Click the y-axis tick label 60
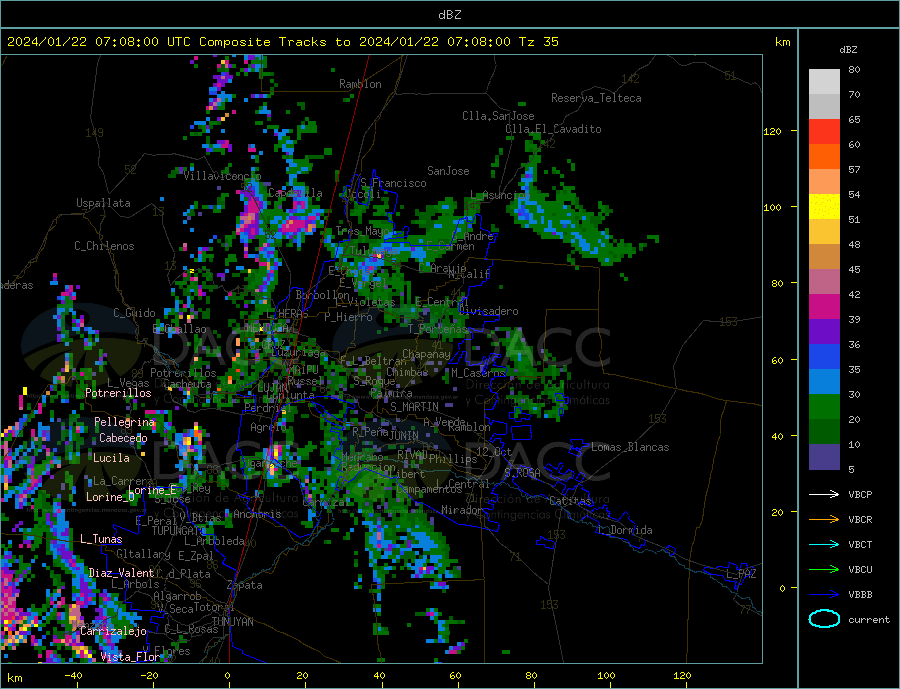This screenshot has width=900, height=689. click(x=777, y=361)
